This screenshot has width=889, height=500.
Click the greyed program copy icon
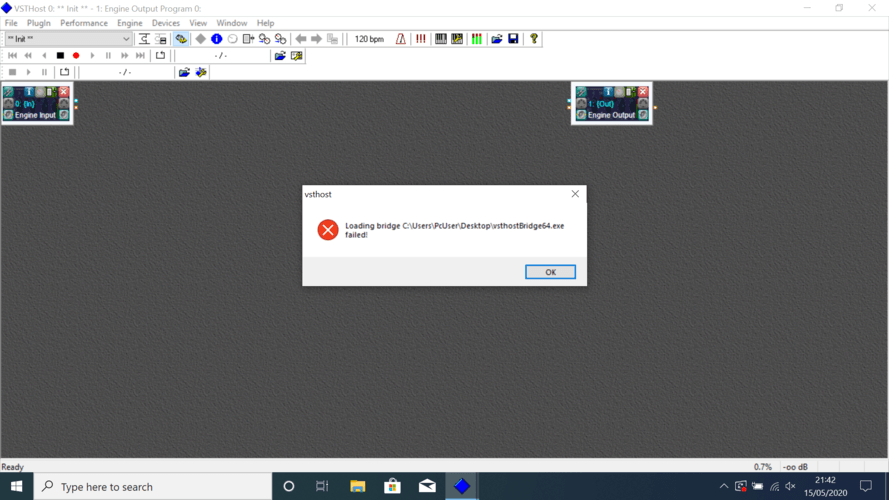tap(332, 39)
